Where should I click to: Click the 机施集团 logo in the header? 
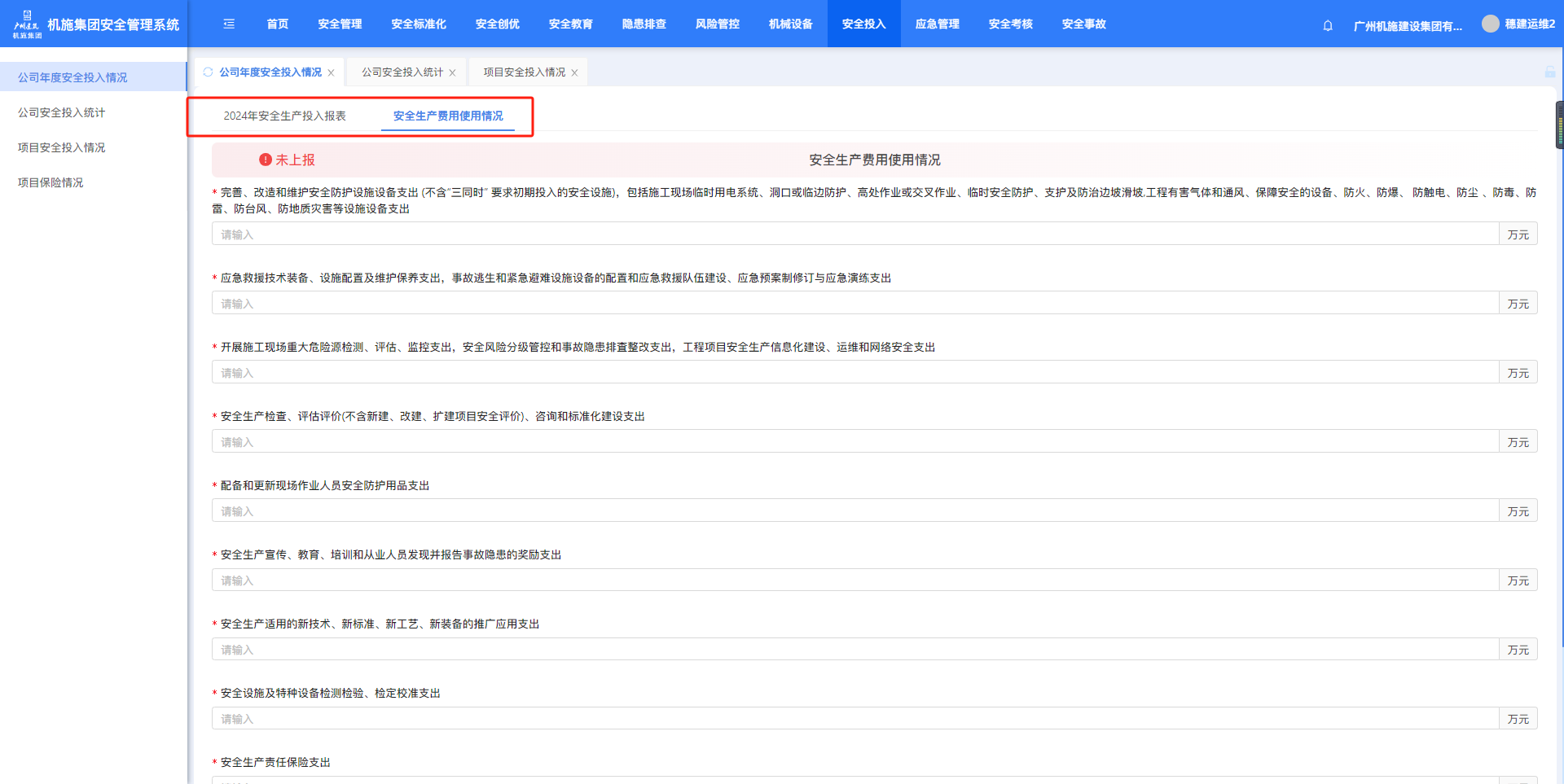coord(27,24)
